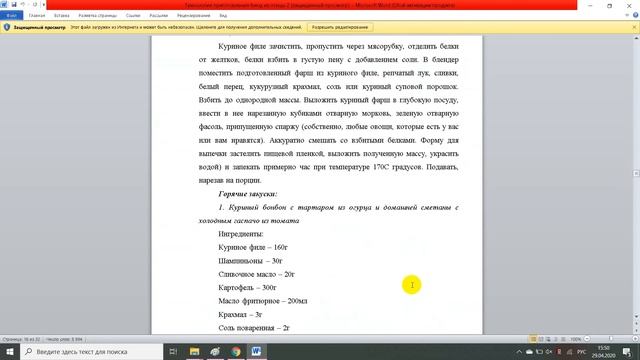
Task: Click the Windows taskbar search box
Action: click(91, 351)
